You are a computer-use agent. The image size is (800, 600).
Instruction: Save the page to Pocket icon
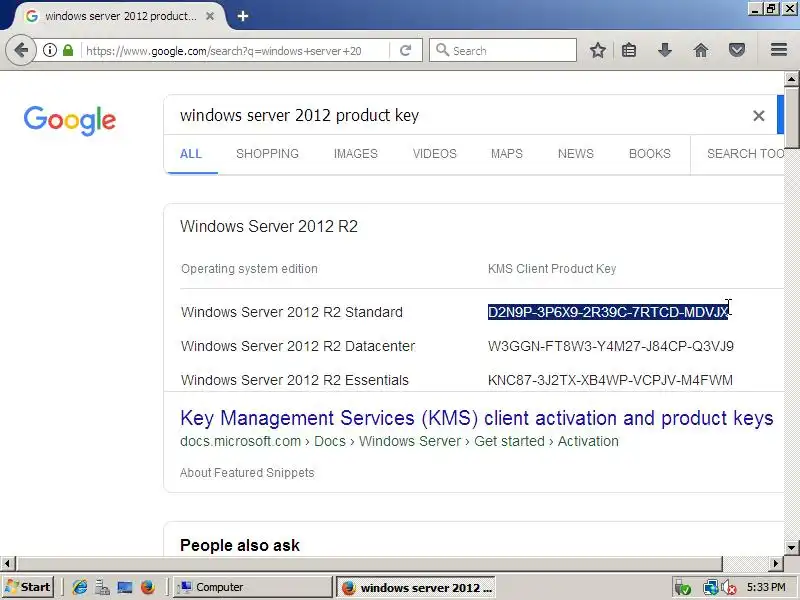[737, 50]
